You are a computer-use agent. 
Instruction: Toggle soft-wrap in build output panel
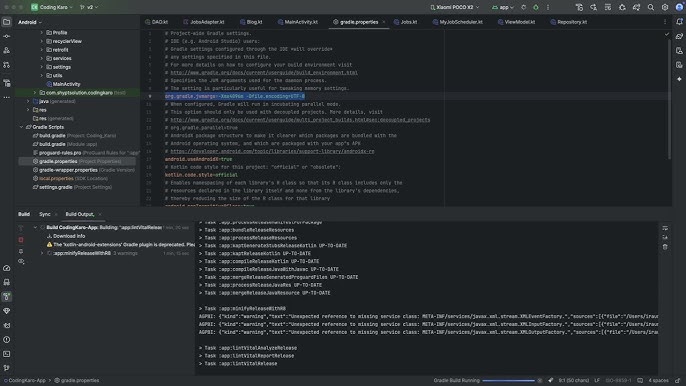point(665,228)
